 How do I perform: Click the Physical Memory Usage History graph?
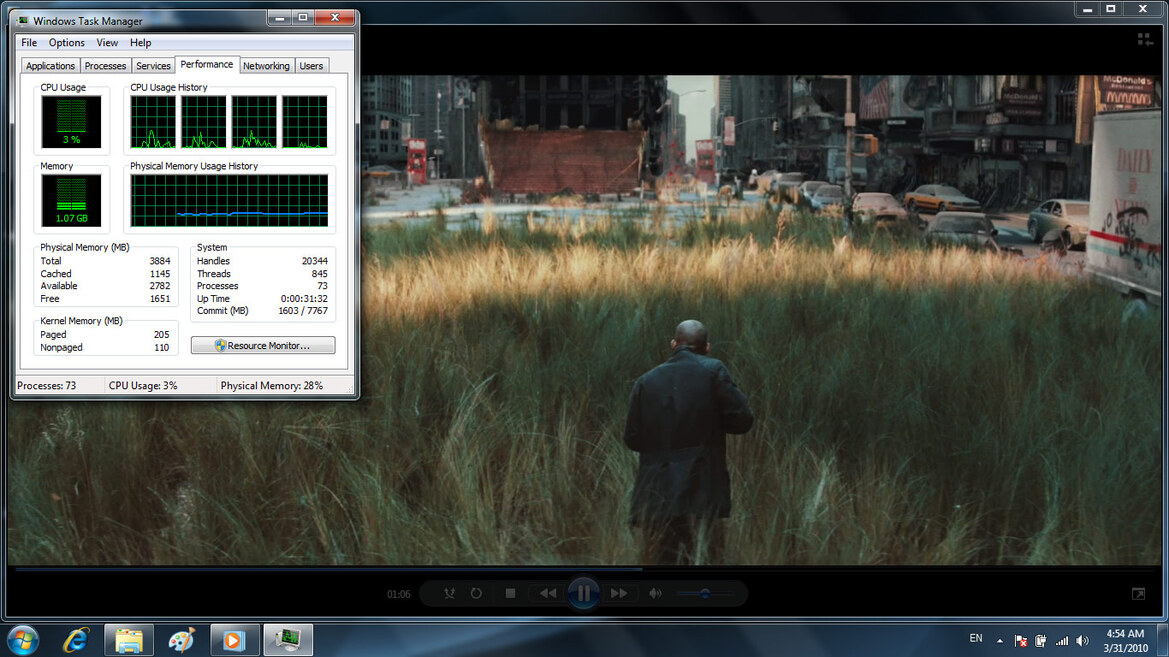229,201
